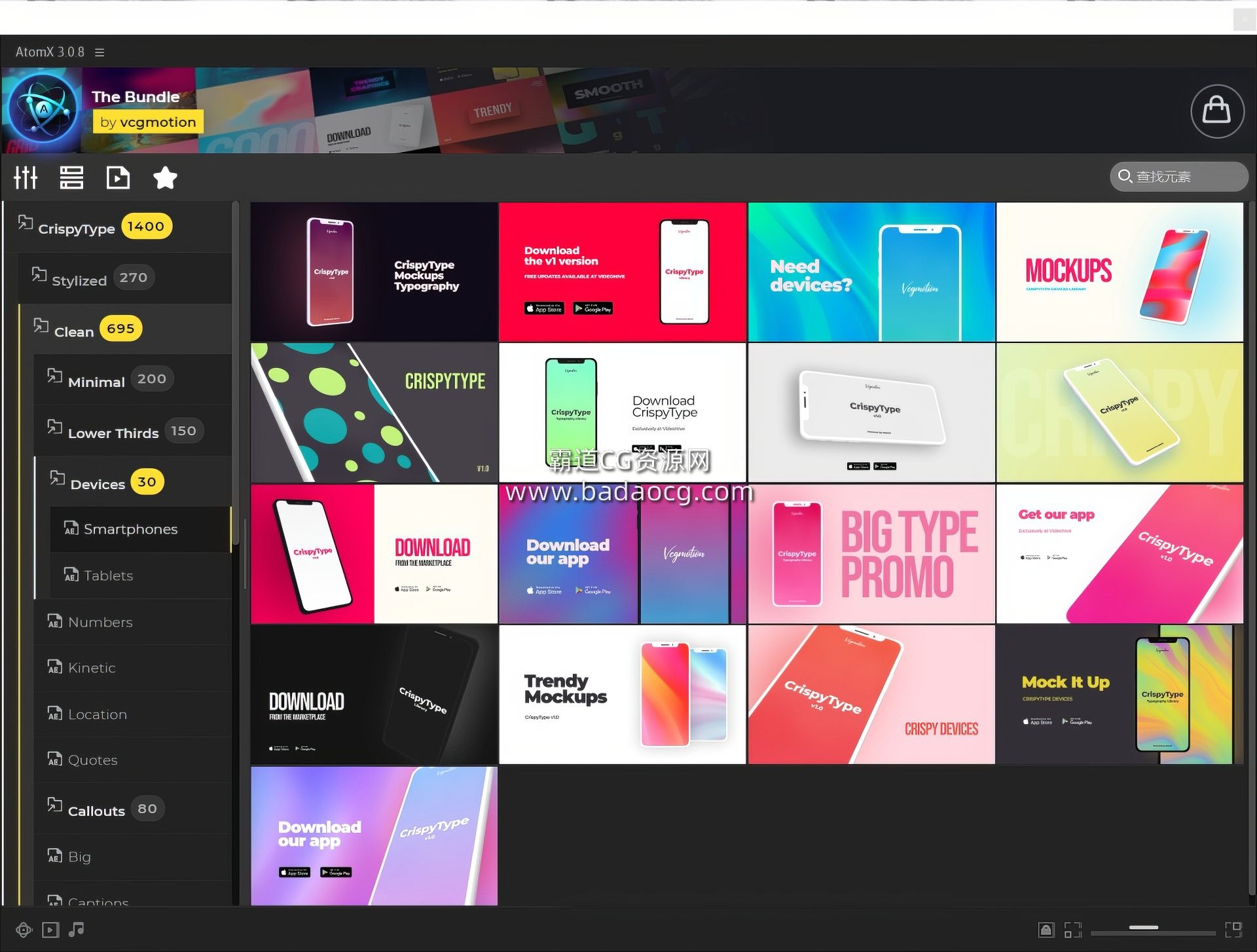Select the Mock It Up thumbnail

pyautogui.click(x=1120, y=695)
